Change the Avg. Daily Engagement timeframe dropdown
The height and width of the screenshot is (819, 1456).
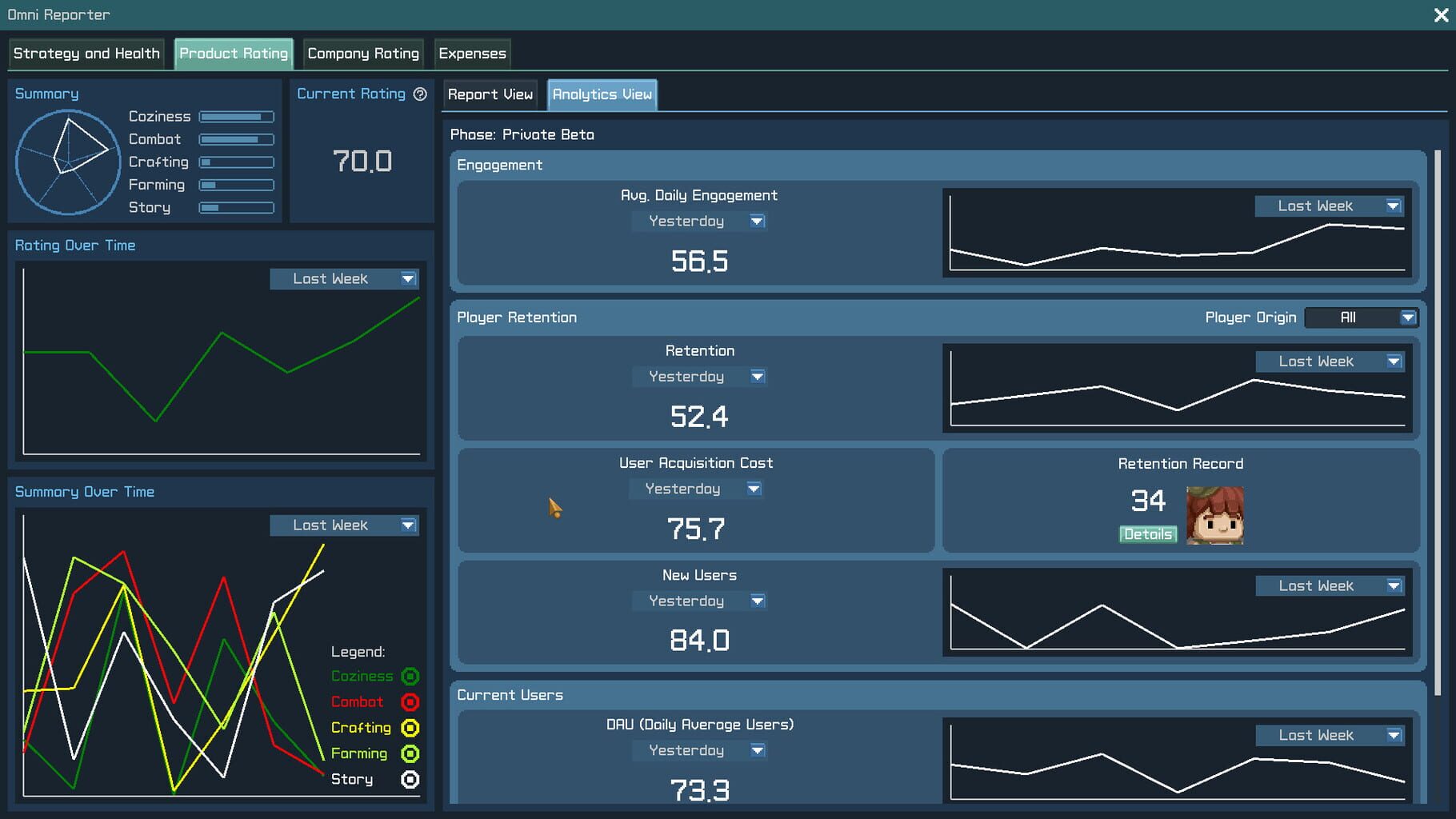pyautogui.click(x=699, y=221)
